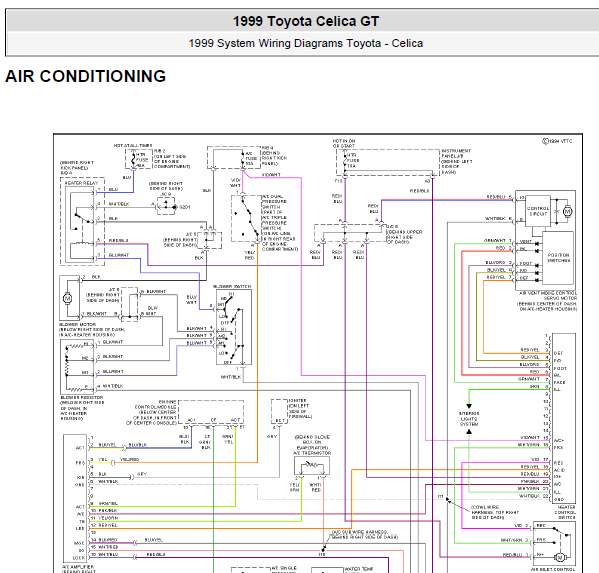Select the blower resistor component

click(78, 367)
